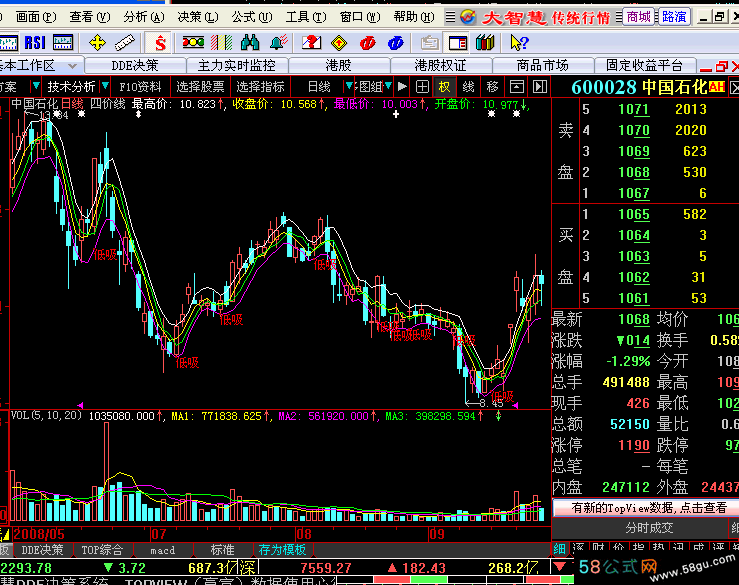Open the binoculars search icon
The image size is (739, 585).
[250, 43]
